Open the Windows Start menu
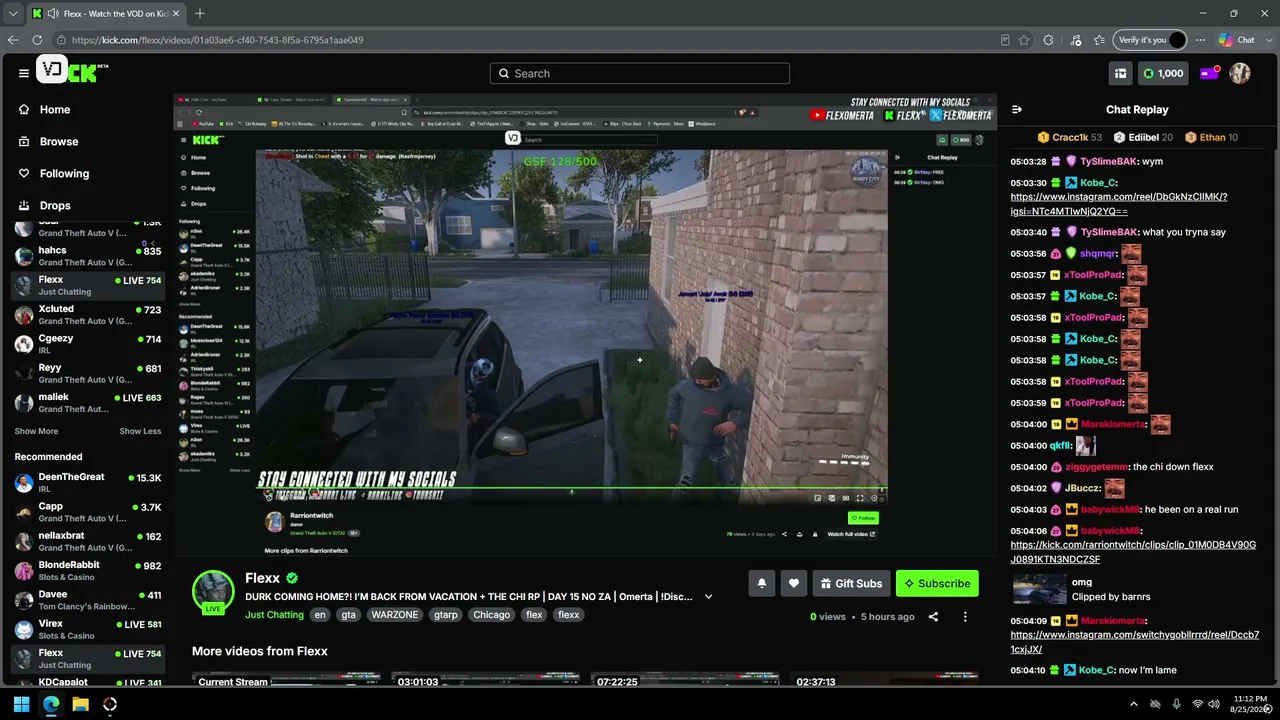 tap(22, 704)
